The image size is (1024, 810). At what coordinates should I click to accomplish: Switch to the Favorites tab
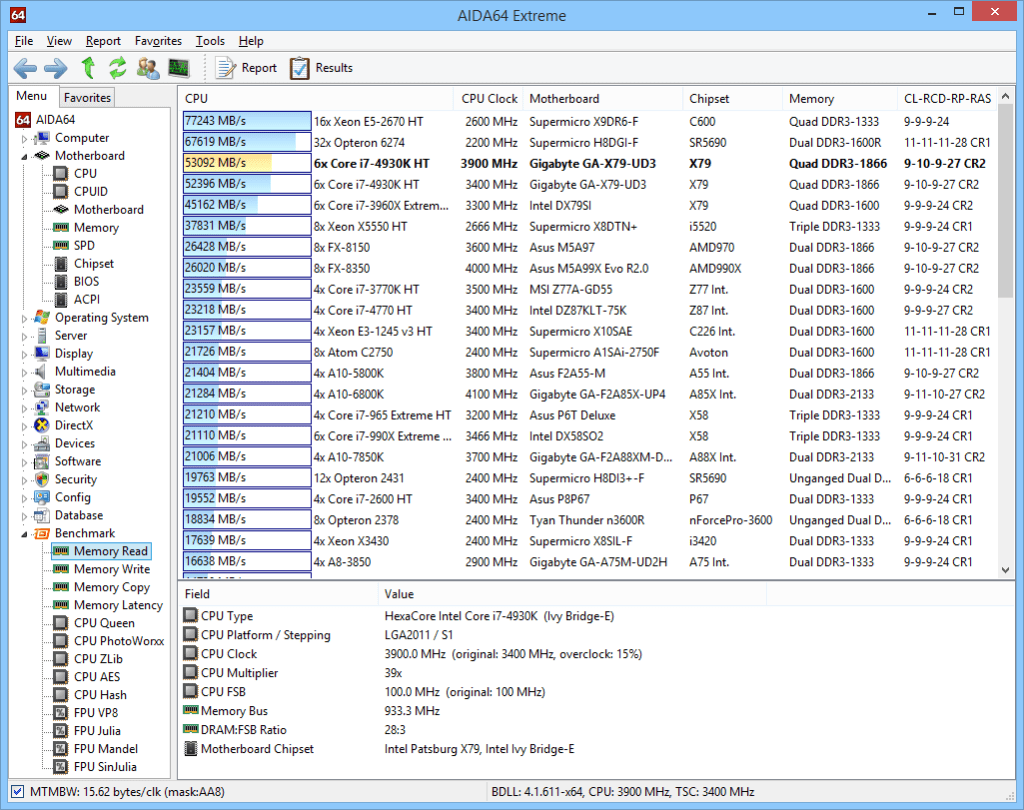pyautogui.click(x=87, y=97)
